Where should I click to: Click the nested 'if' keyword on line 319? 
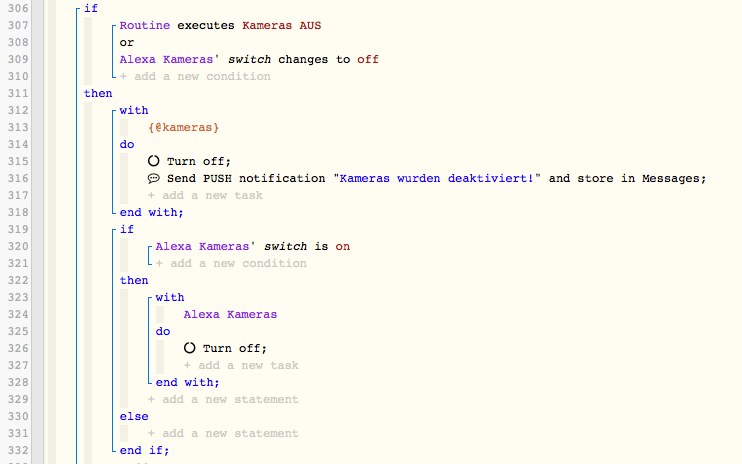[127, 229]
